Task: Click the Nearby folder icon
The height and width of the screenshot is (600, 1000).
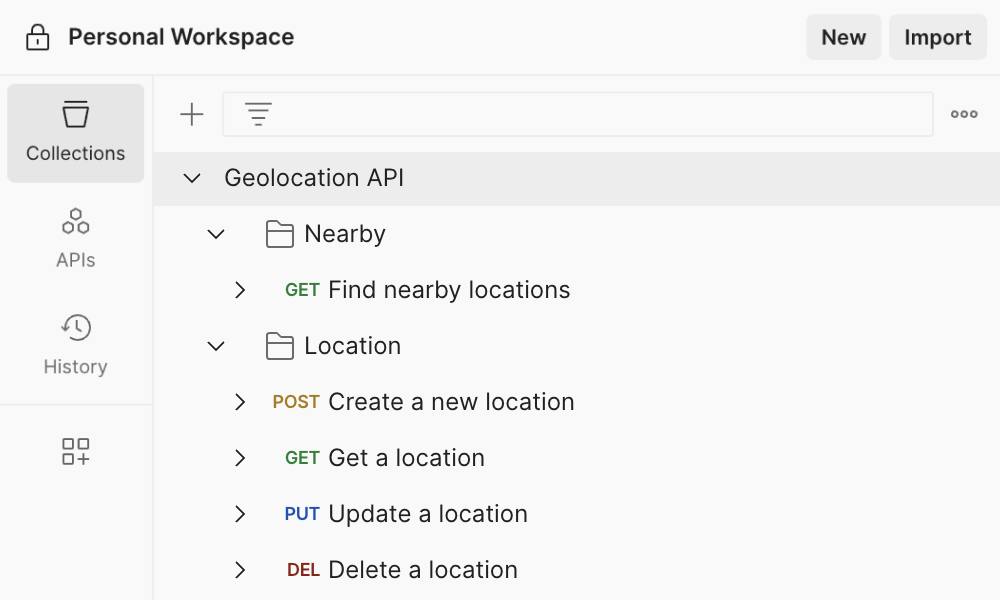Action: click(x=279, y=233)
